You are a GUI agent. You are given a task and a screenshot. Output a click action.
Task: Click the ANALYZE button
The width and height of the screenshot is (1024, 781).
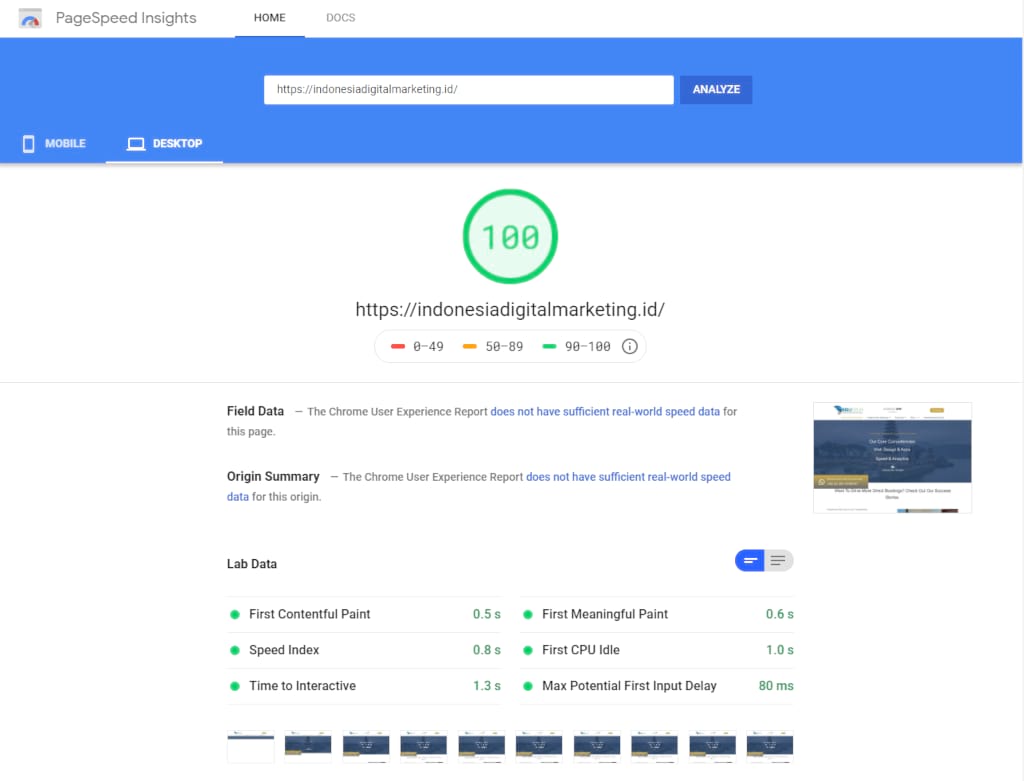click(x=716, y=89)
